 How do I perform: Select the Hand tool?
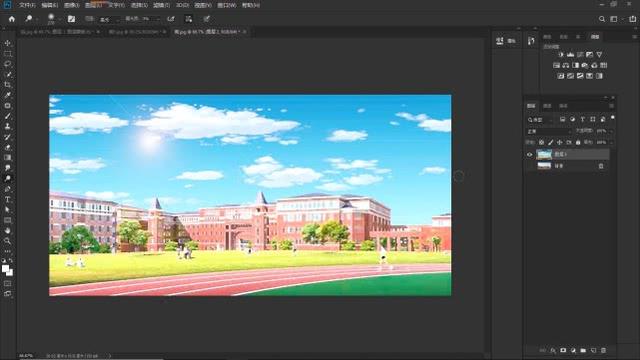pos(7,231)
